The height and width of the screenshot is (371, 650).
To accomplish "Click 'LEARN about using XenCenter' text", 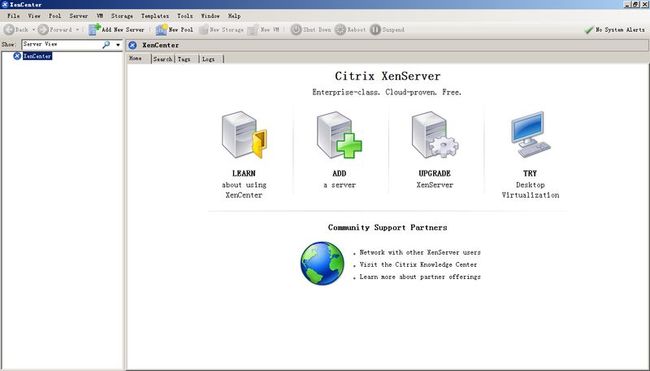I will [x=244, y=184].
